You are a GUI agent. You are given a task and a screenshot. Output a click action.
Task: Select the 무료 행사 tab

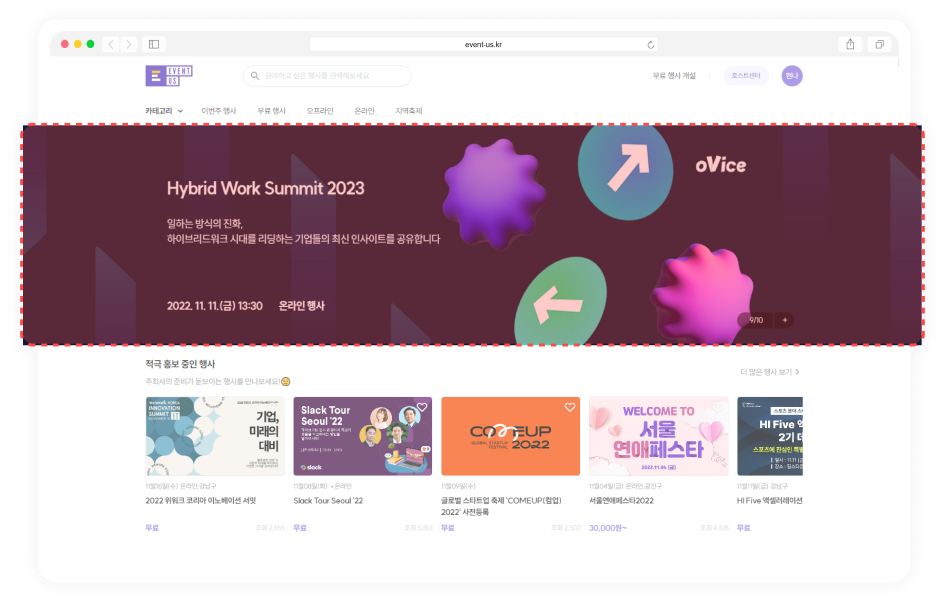tap(271, 111)
